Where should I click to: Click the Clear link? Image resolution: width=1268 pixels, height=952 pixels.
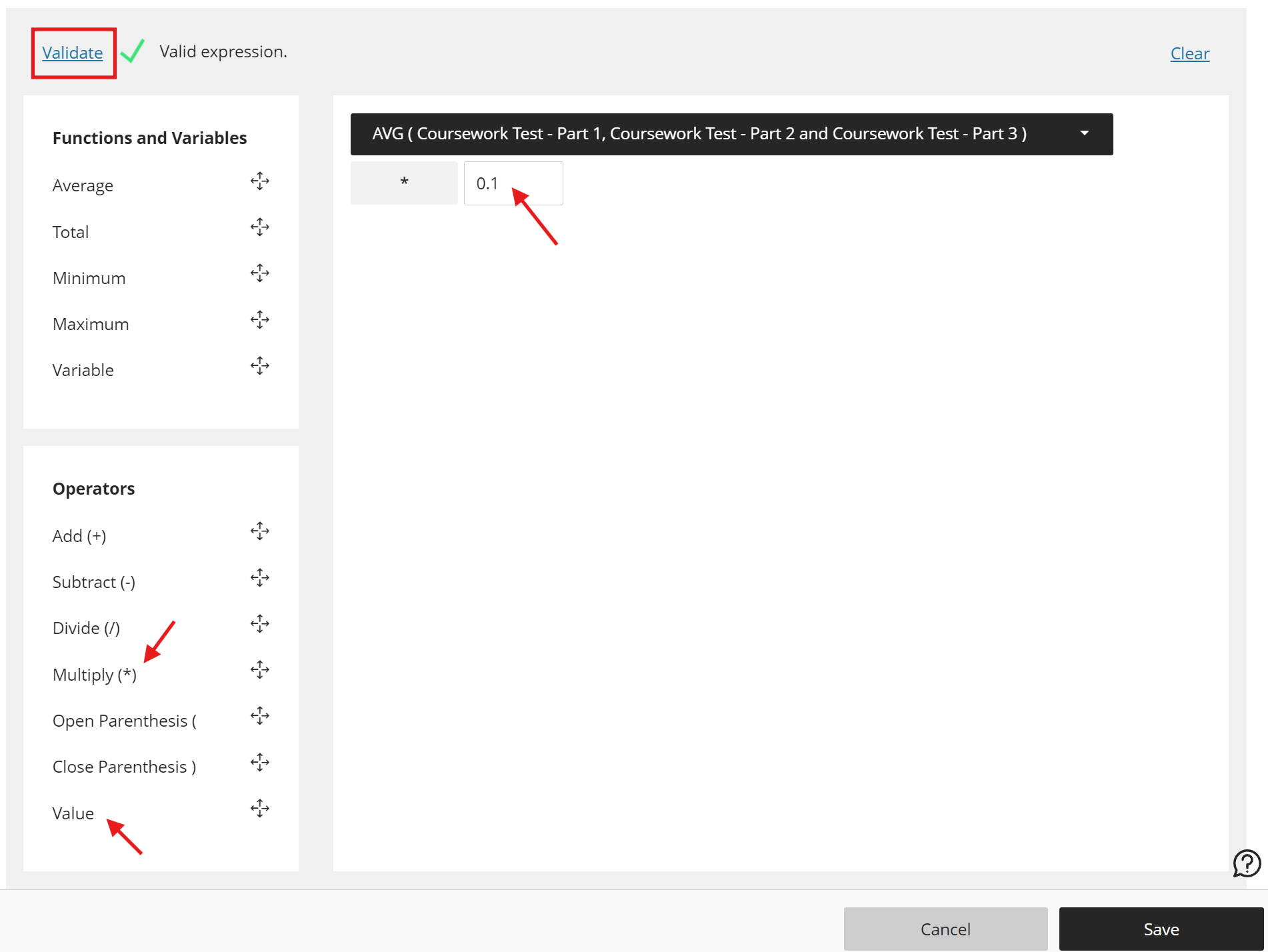(x=1190, y=53)
